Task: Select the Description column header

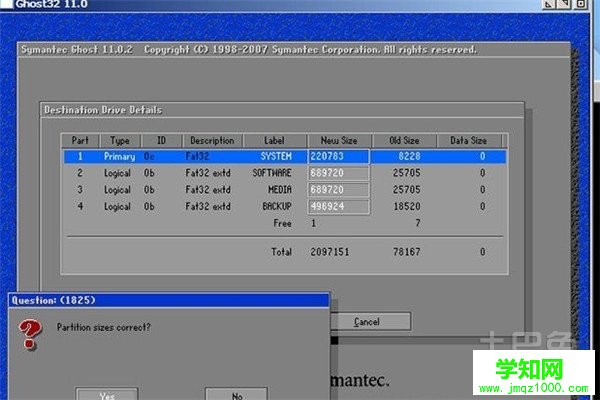Action: 212,140
